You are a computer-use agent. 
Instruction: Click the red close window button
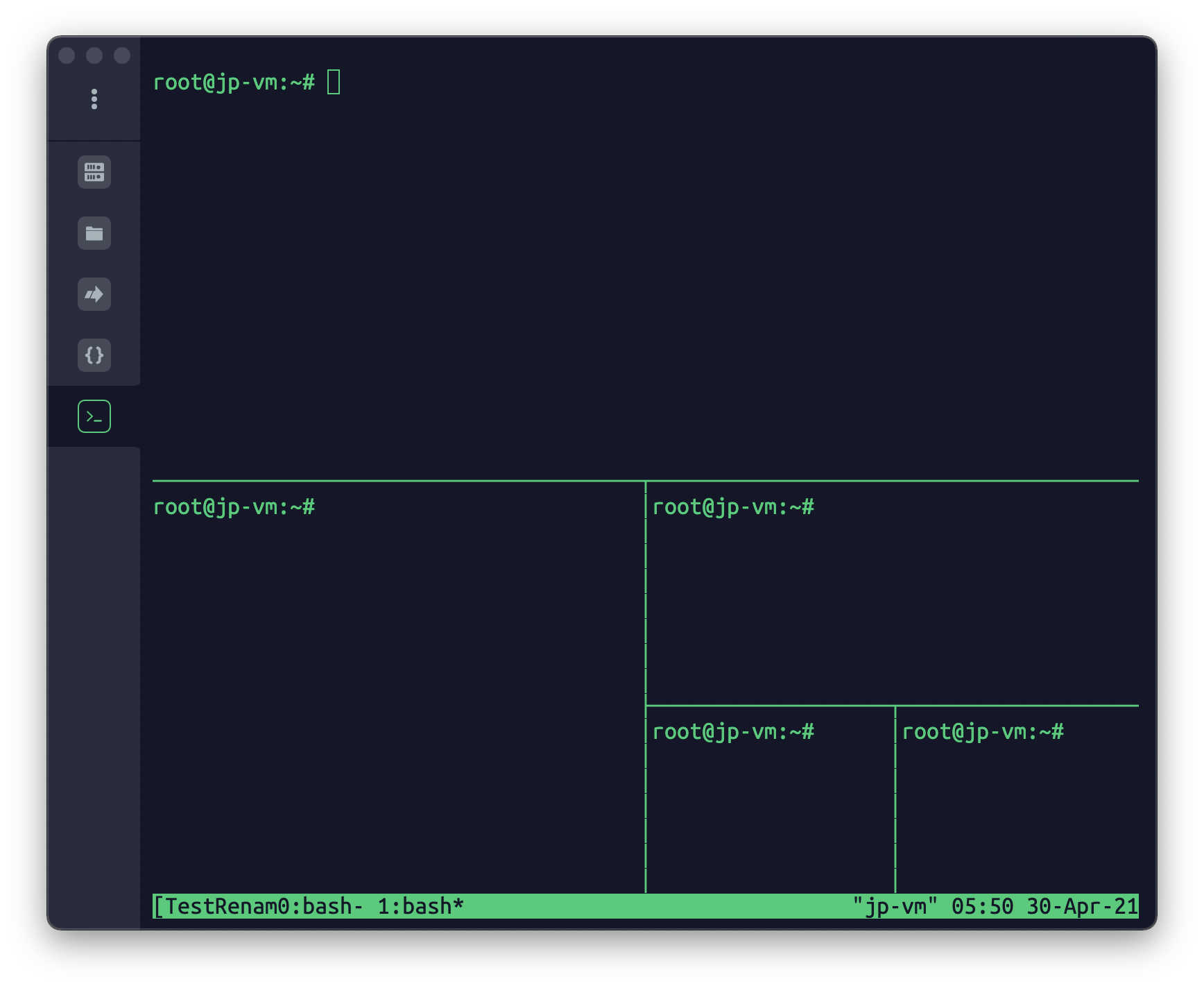[67, 56]
